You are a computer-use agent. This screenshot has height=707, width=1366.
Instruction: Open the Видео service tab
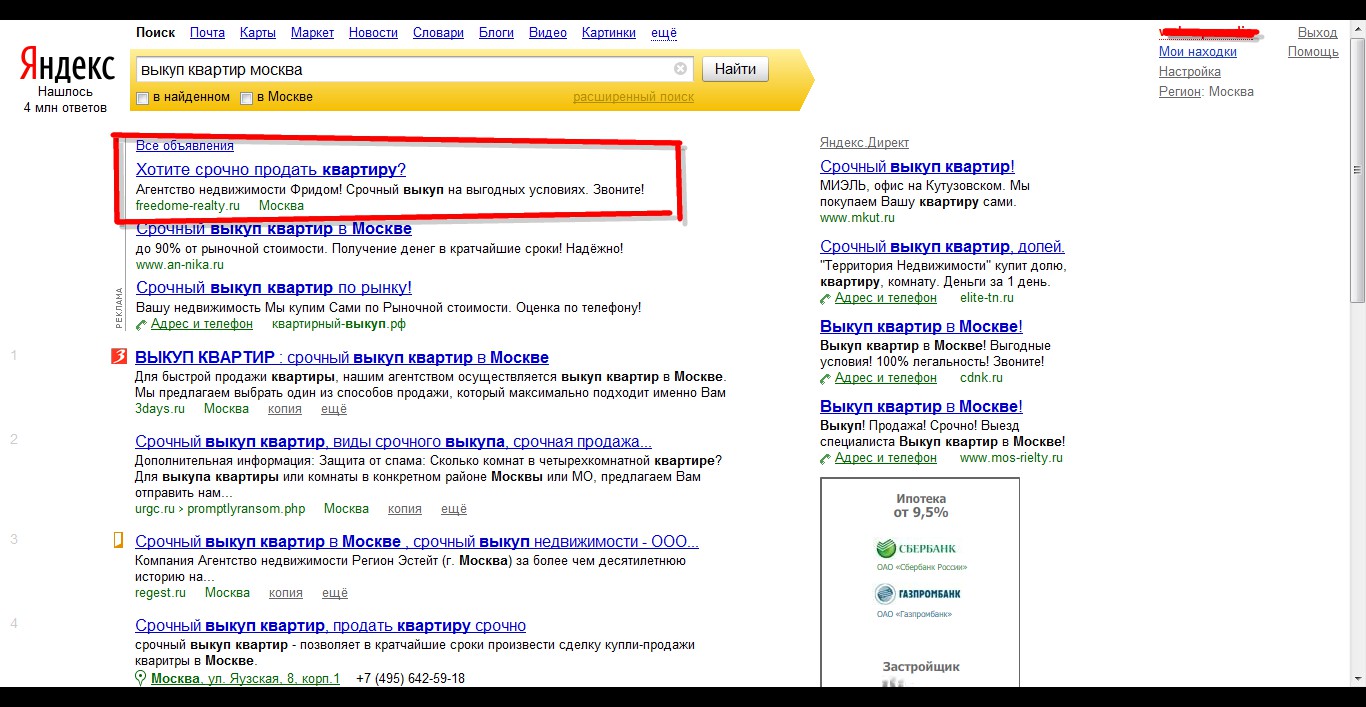[548, 33]
